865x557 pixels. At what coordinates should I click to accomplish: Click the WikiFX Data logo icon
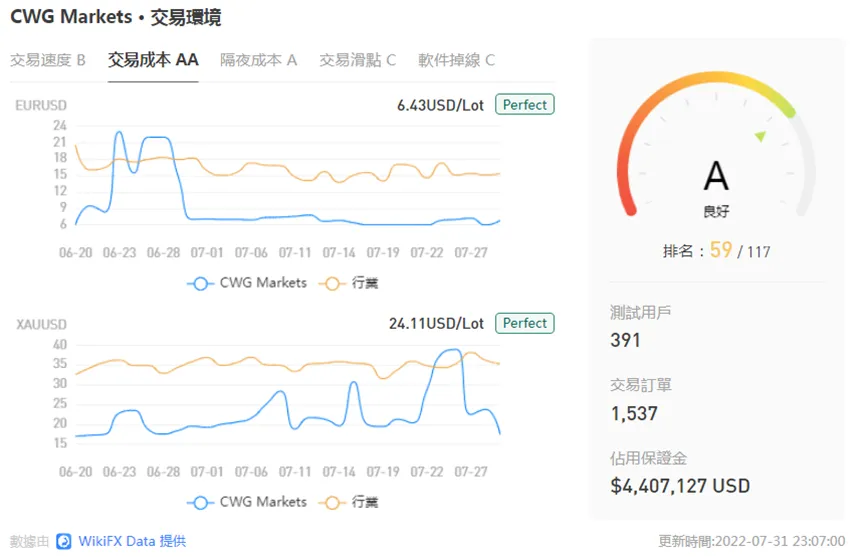pyautogui.click(x=63, y=541)
